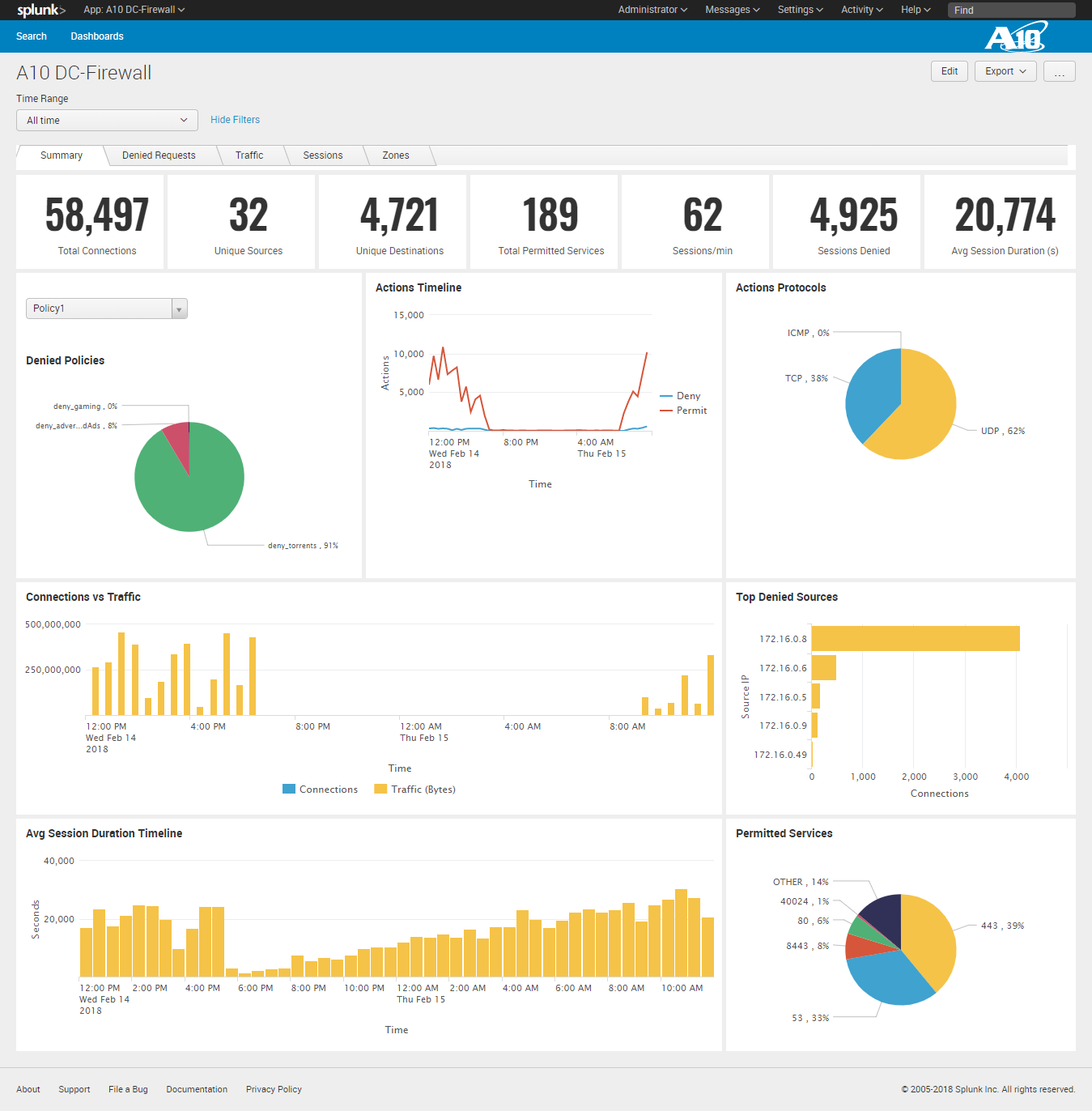Image resolution: width=1092 pixels, height=1111 pixels.
Task: Click the Splunk logo
Action: point(41,10)
